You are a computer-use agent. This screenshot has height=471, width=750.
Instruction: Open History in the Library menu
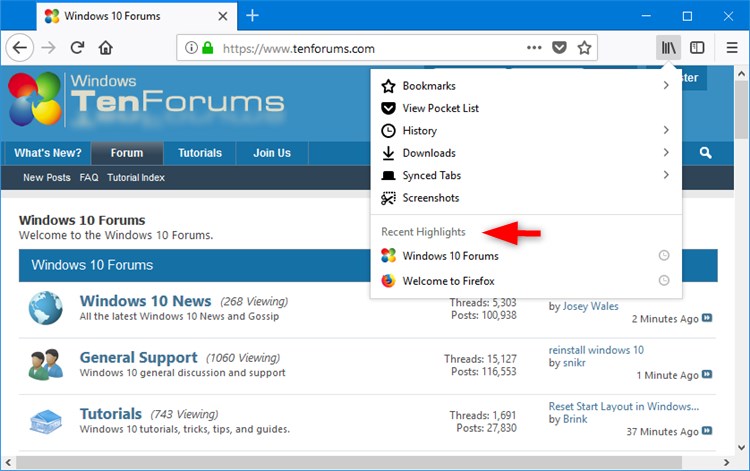point(526,131)
